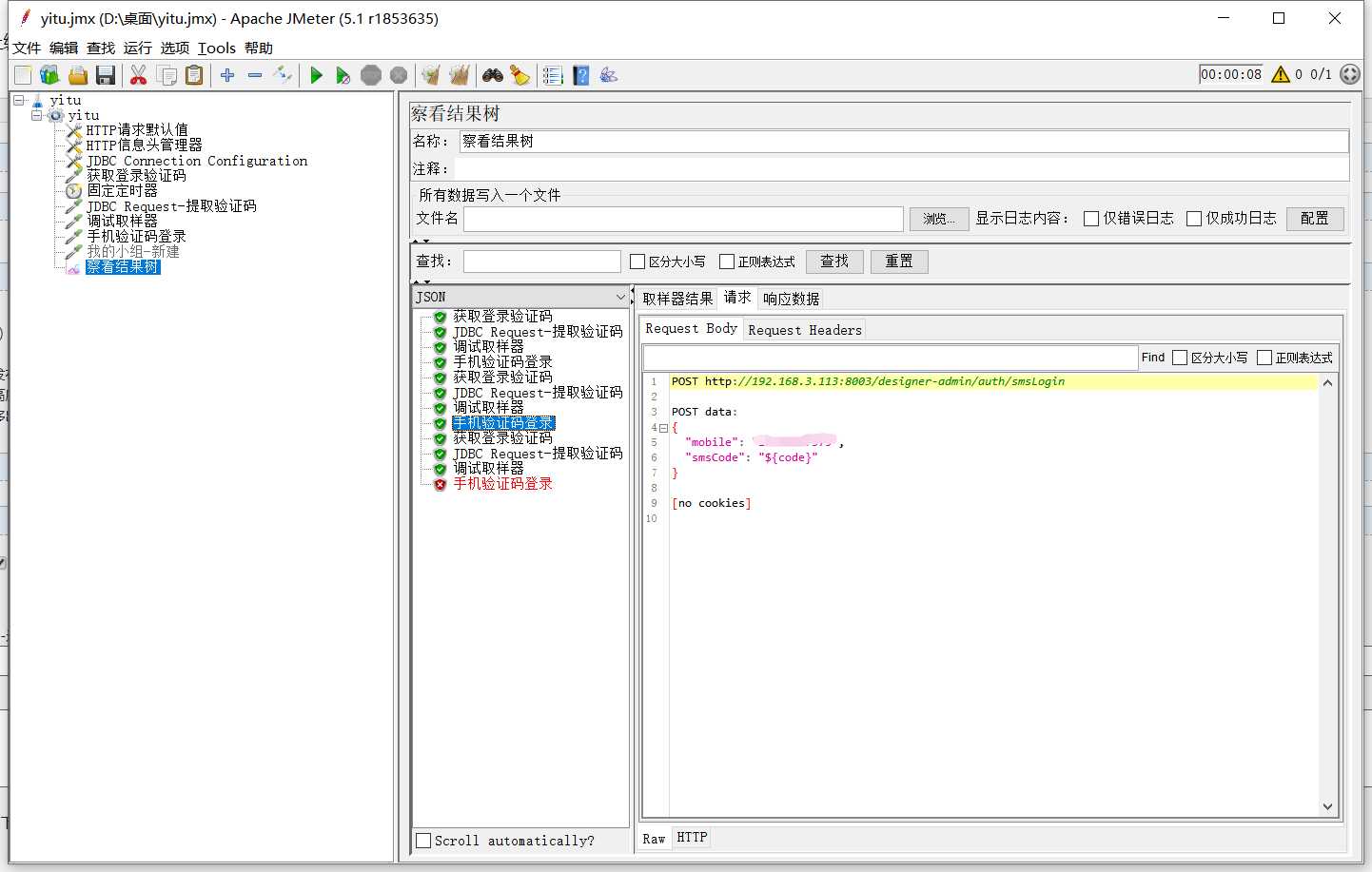Click the Toggle enable/disable icon
This screenshot has height=872, width=1372.
click(283, 75)
